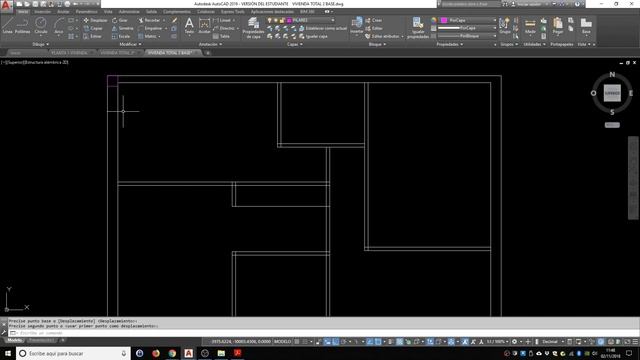This screenshot has width=640, height=360.
Task: Select the Línea drawing tool
Action: (7, 25)
